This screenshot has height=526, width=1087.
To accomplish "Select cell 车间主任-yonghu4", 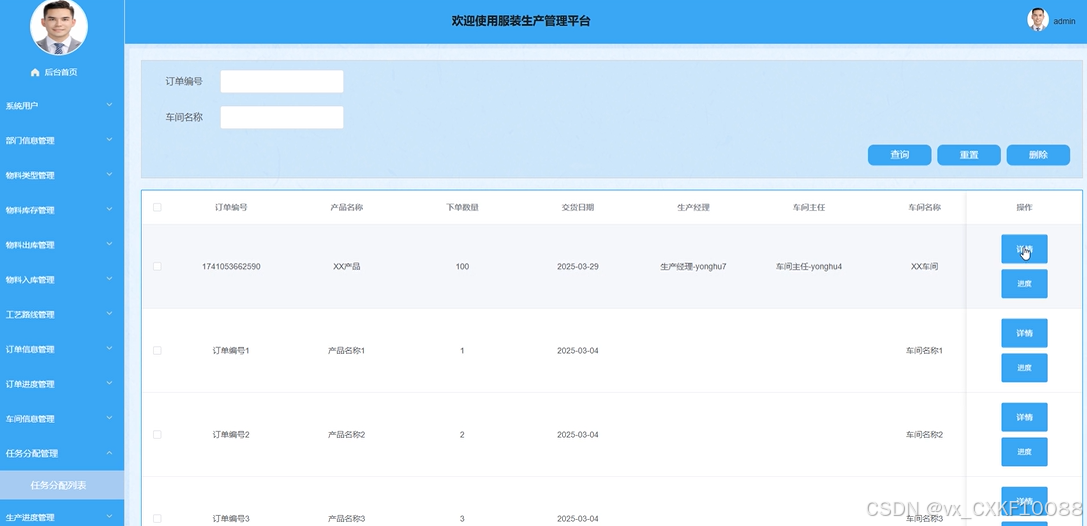I will point(808,266).
